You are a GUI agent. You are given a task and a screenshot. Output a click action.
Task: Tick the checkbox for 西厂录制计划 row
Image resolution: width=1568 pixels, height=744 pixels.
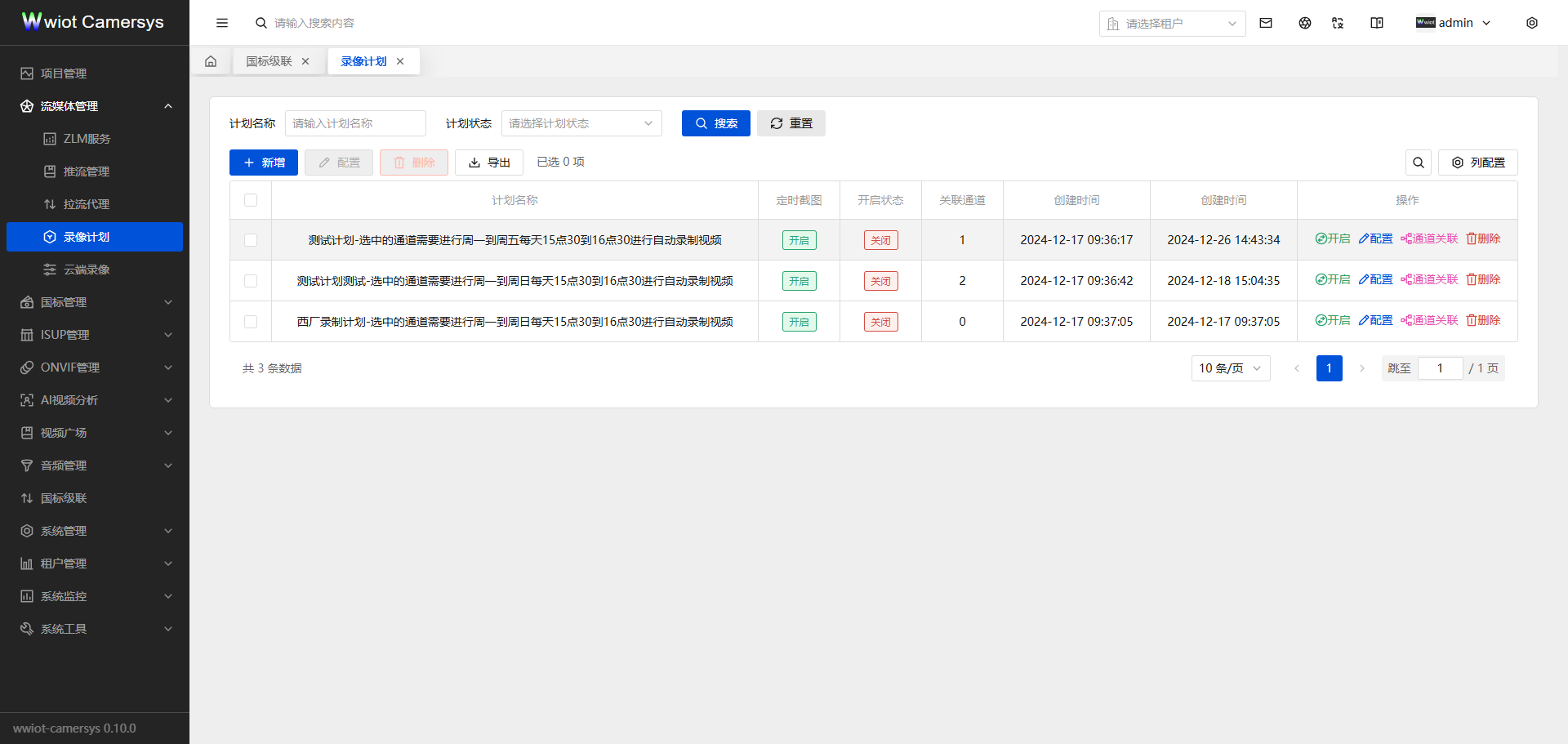(251, 321)
